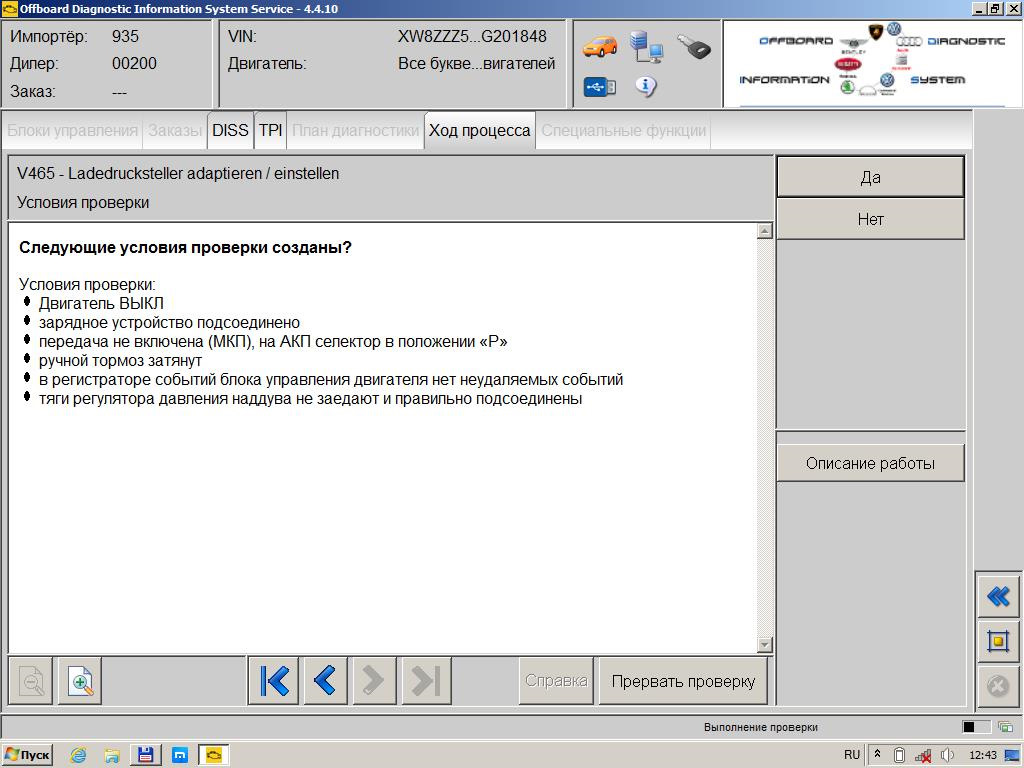The width and height of the screenshot is (1024, 768).
Task: Click the grayed round cancel icon
Action: click(998, 686)
